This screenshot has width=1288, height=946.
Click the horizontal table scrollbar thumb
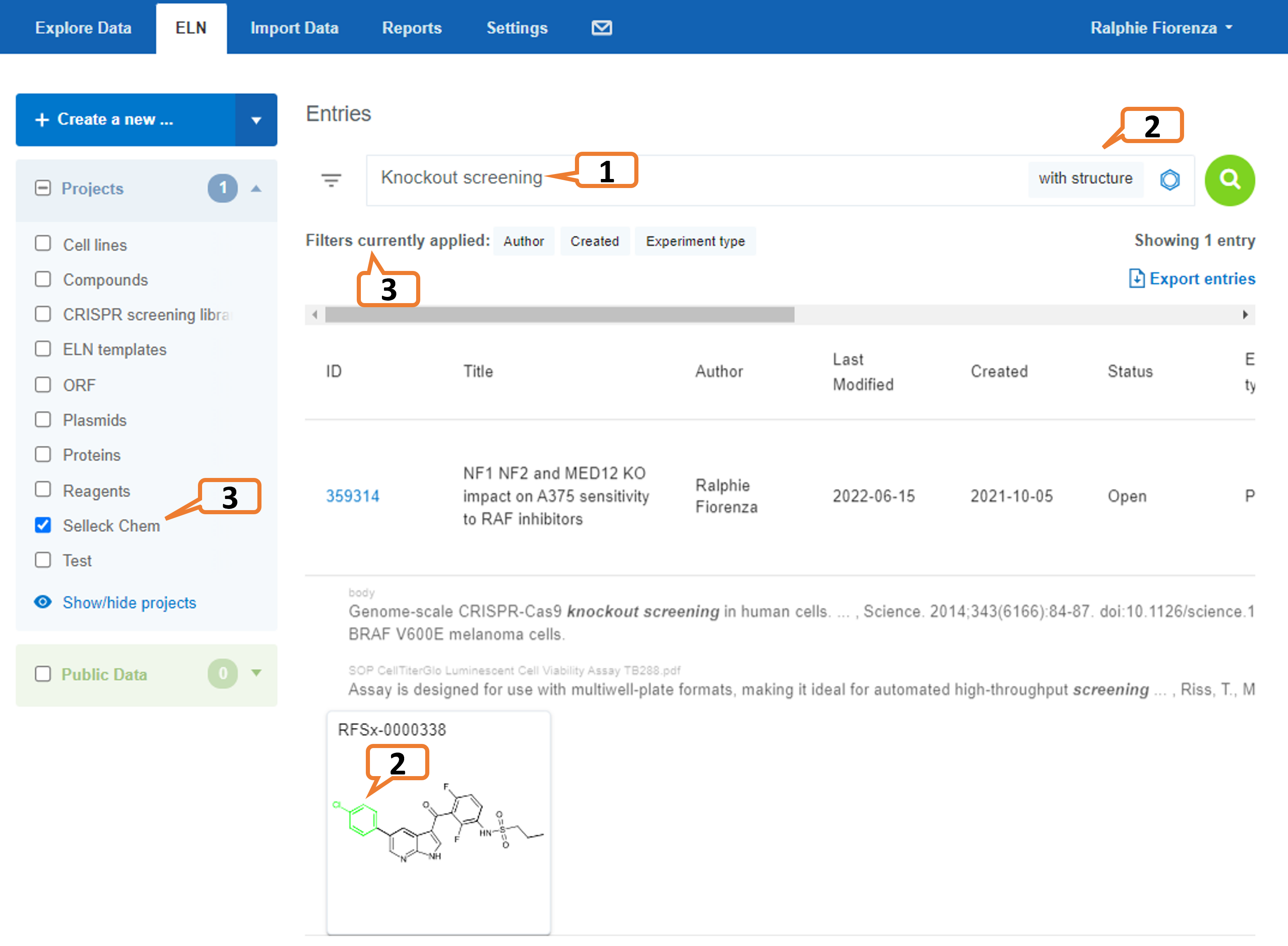560,314
